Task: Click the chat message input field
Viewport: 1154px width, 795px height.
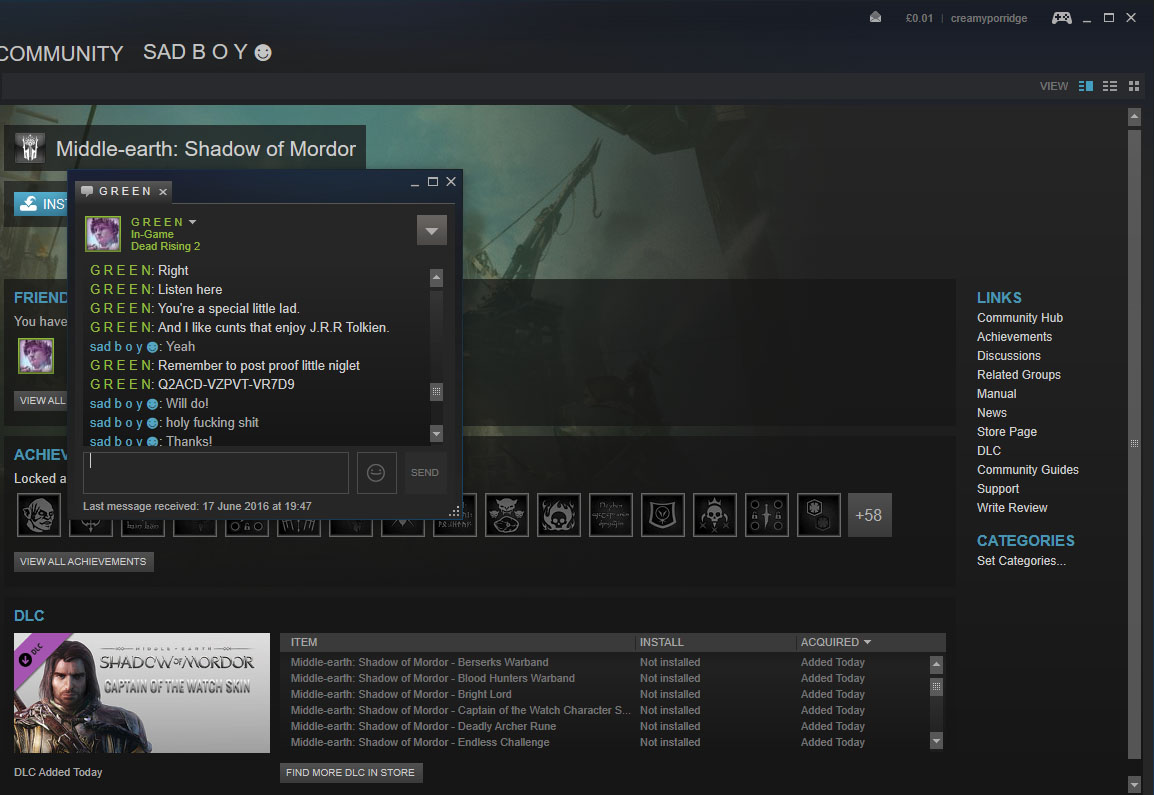Action: point(216,473)
